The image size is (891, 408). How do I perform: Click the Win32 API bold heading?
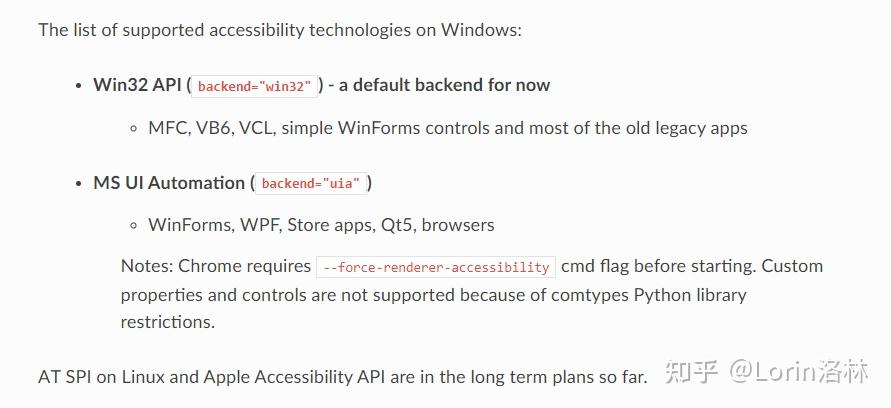pos(137,85)
